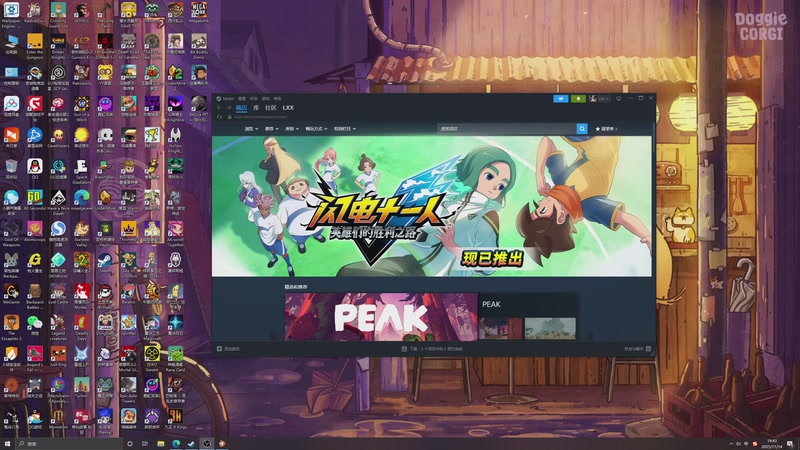800x450 pixels.
Task: Click the PEAK title text
Action: [x=491, y=304]
